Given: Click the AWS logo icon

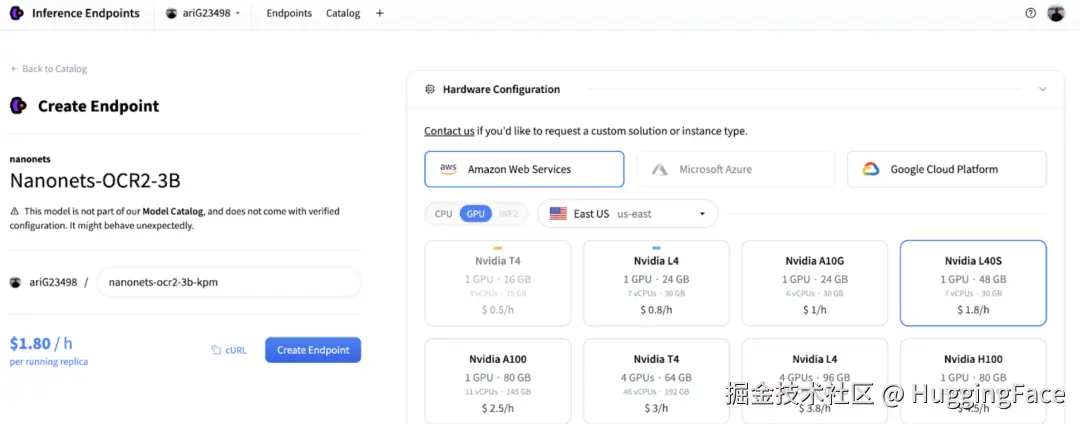Looking at the screenshot, I should click(x=448, y=169).
